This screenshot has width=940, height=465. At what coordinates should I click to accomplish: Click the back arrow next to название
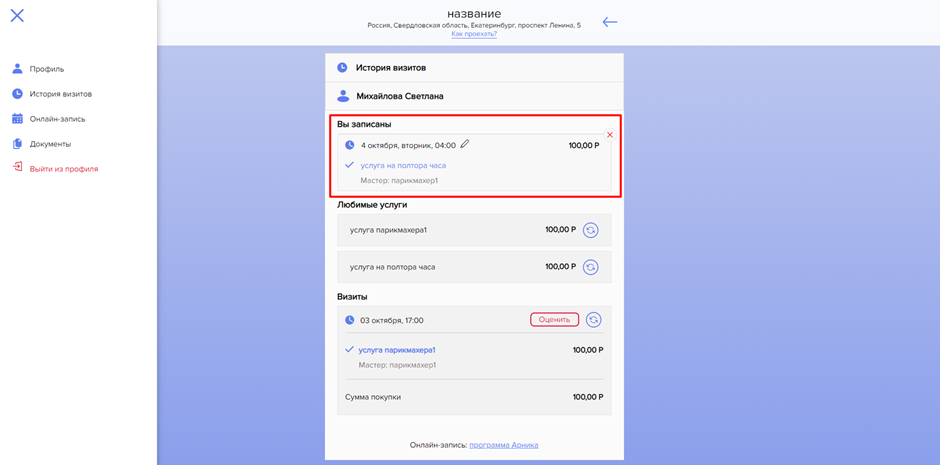610,22
